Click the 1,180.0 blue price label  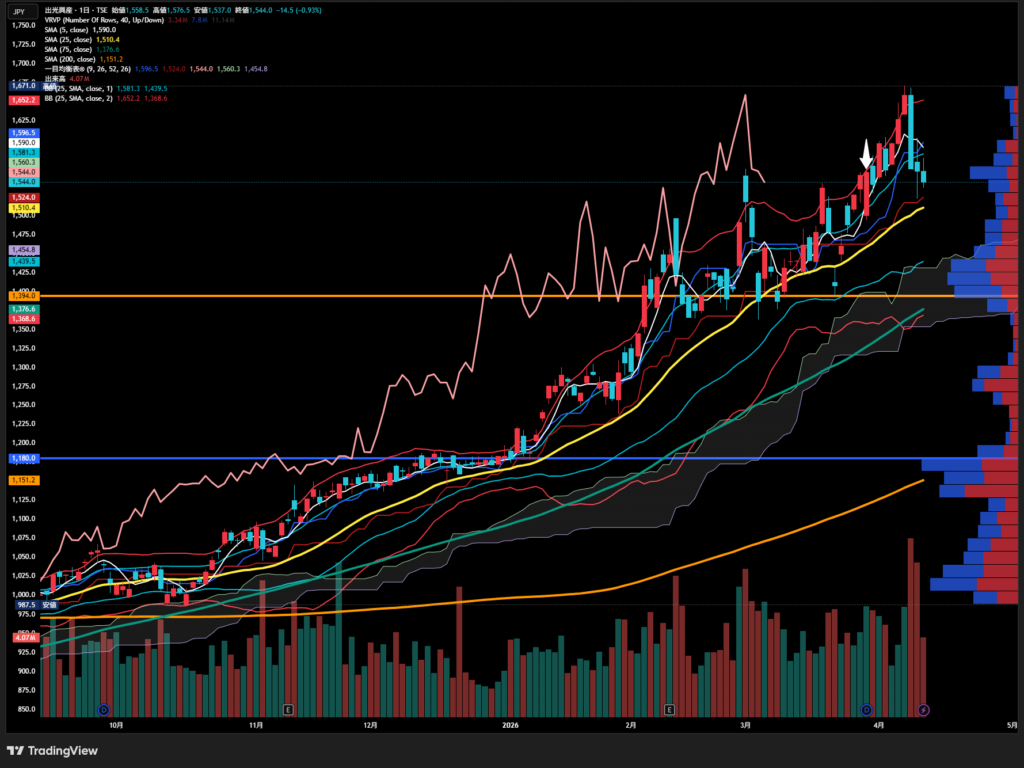[22, 458]
